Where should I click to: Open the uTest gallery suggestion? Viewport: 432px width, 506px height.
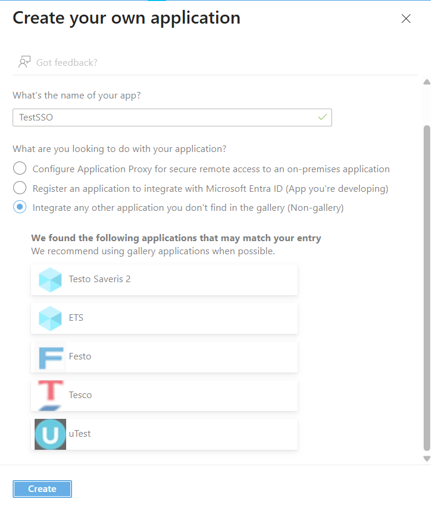pyautogui.click(x=164, y=434)
